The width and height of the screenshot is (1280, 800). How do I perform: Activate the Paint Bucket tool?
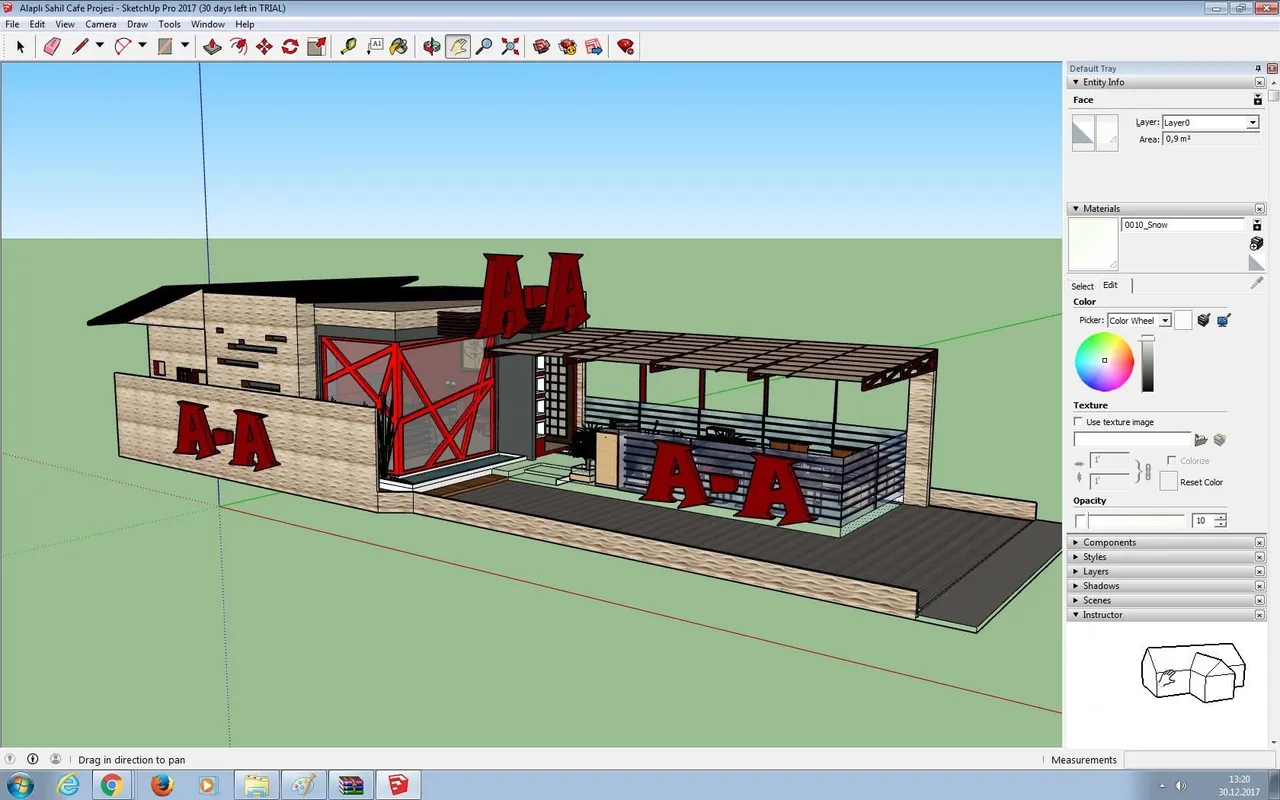click(x=398, y=46)
